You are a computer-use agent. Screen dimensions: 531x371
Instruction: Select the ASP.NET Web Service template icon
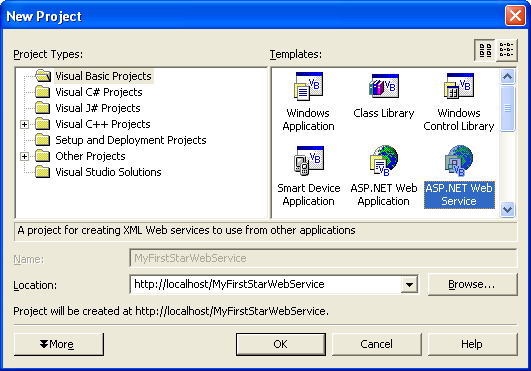[x=459, y=160]
